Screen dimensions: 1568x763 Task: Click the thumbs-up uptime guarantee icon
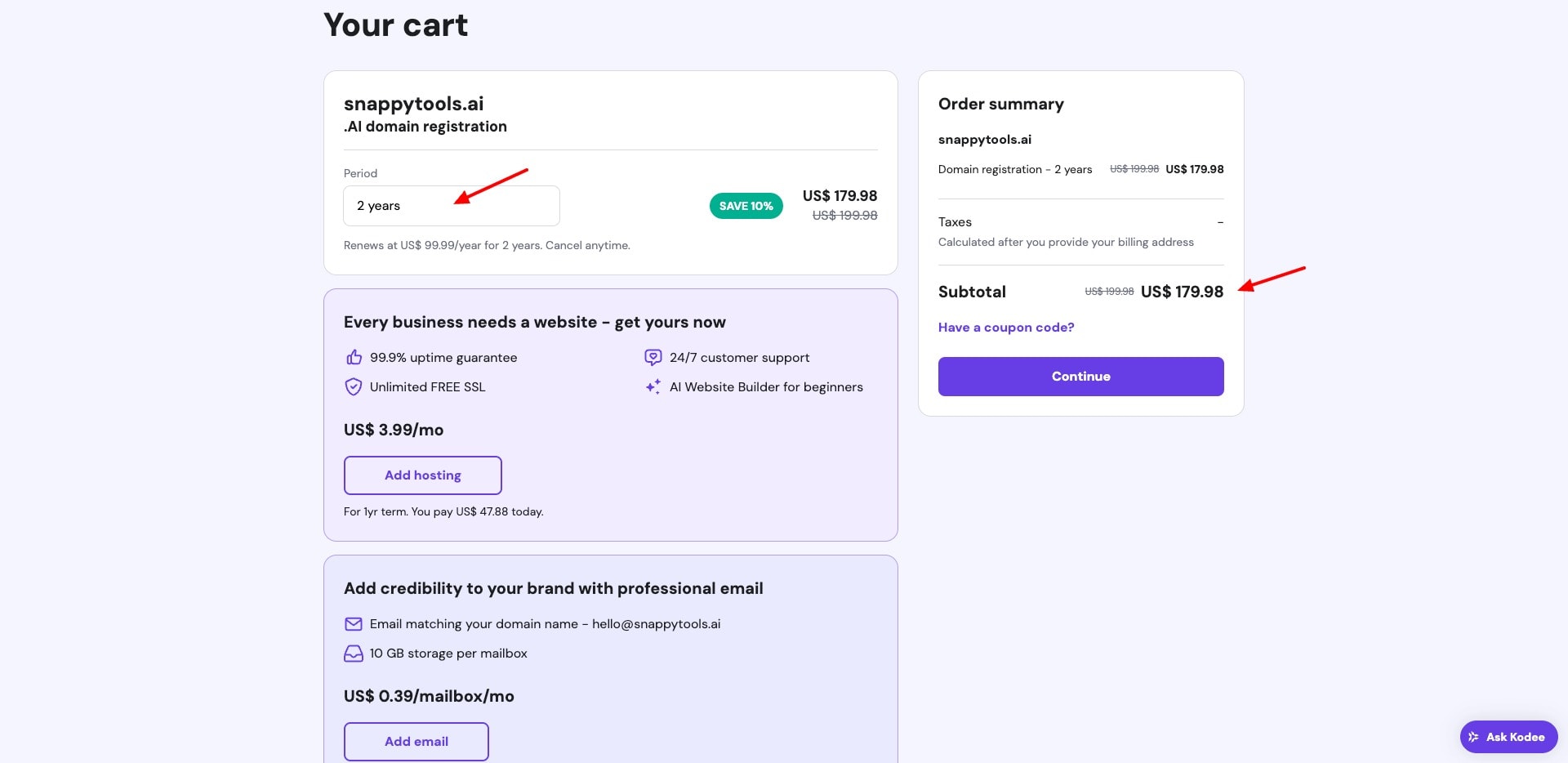pyautogui.click(x=354, y=358)
